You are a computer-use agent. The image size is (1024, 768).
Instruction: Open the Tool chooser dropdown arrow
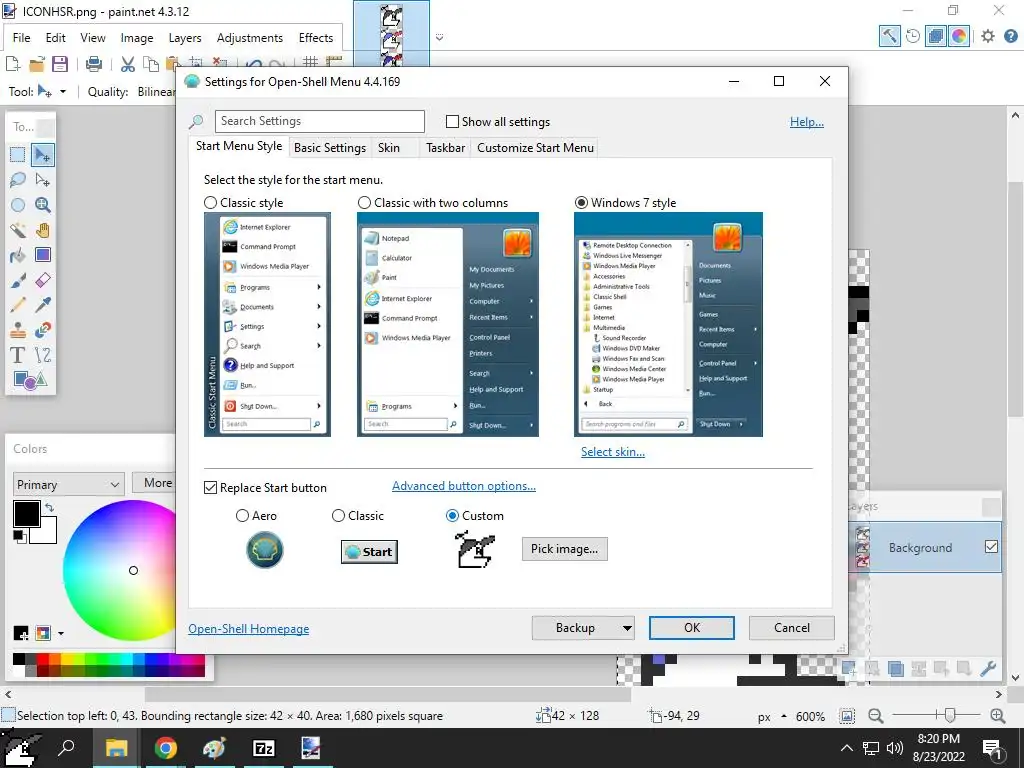pyautogui.click(x=63, y=92)
